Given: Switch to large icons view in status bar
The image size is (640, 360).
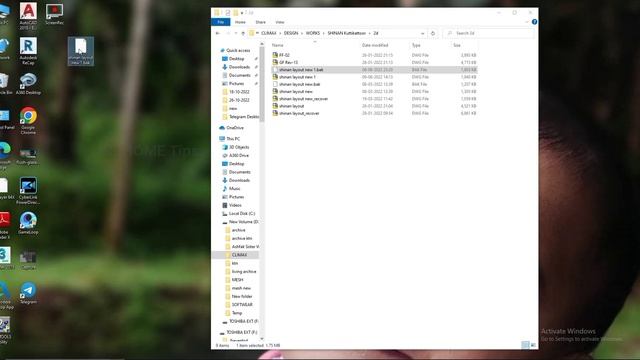Looking at the screenshot, I should point(533,345).
